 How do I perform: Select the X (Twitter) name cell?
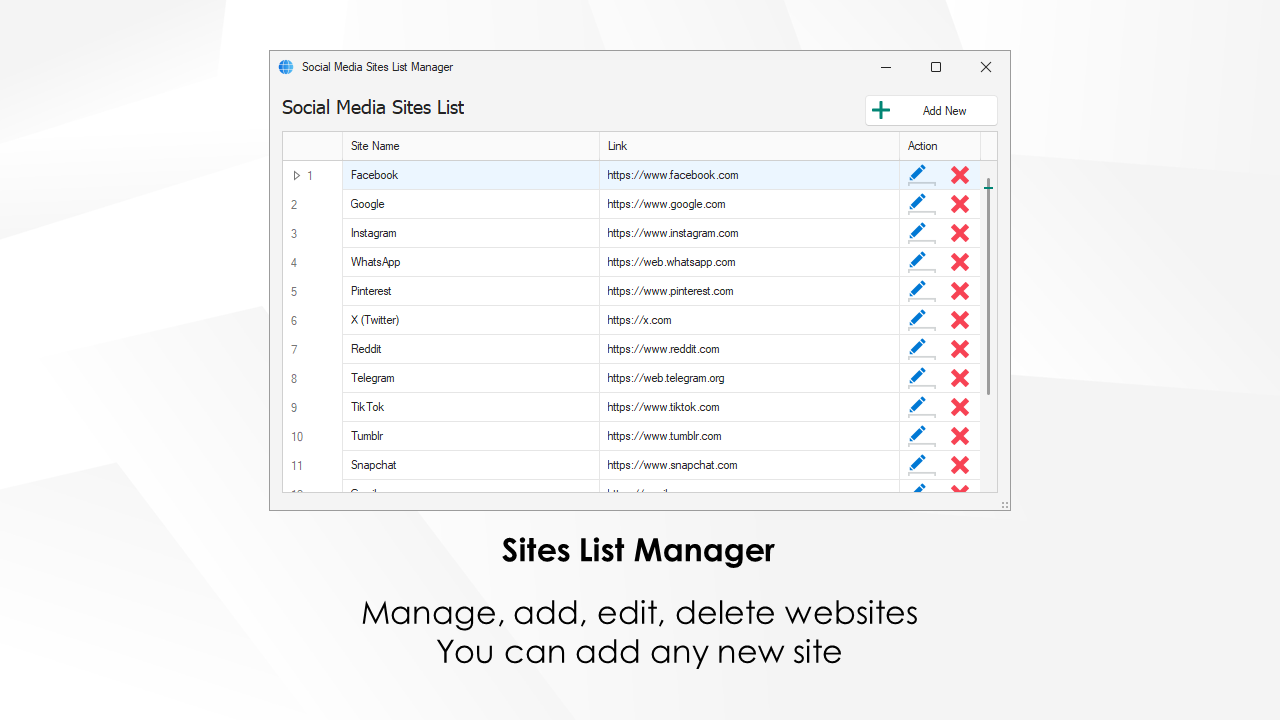tap(471, 320)
